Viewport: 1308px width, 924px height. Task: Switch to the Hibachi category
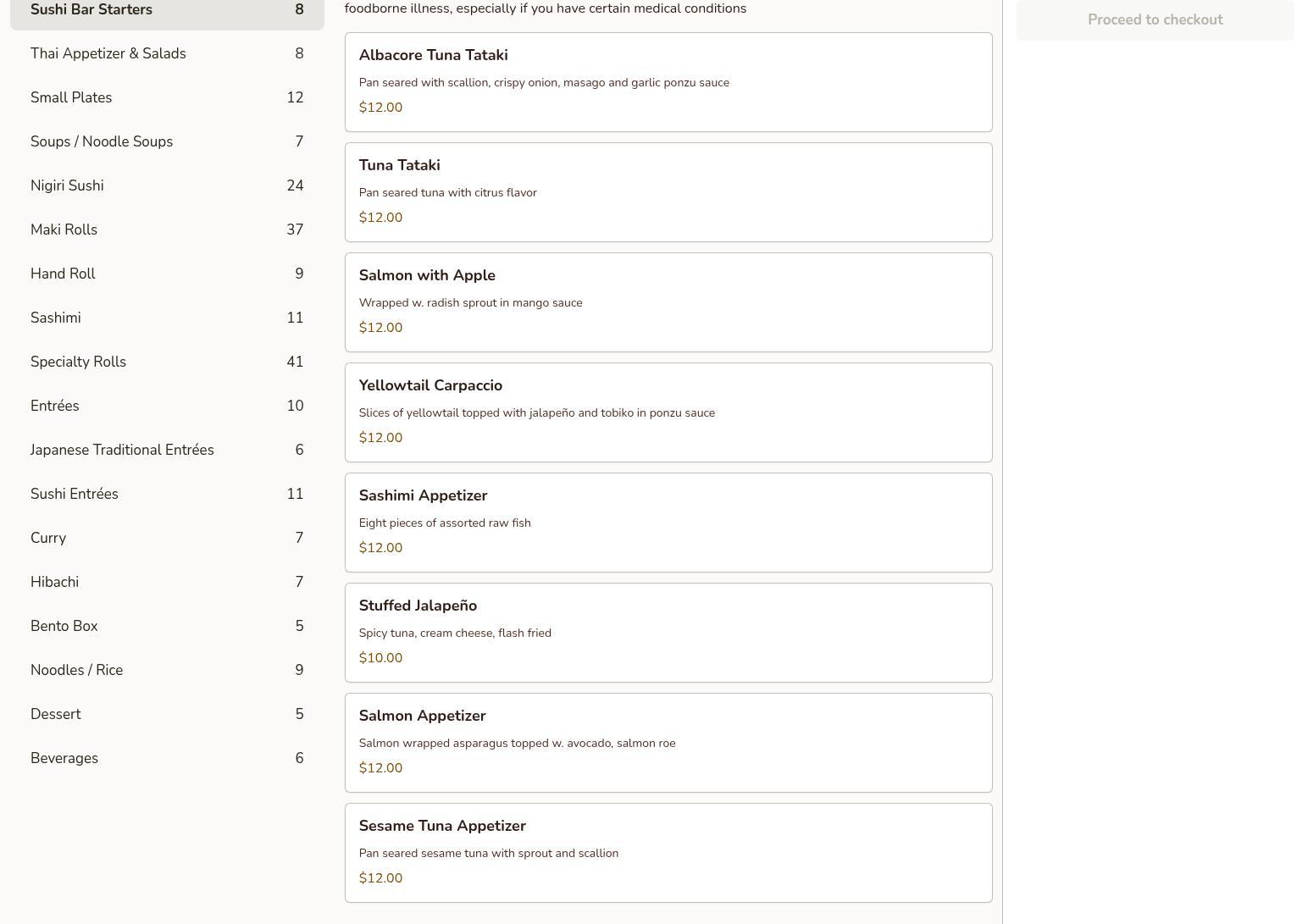(167, 582)
